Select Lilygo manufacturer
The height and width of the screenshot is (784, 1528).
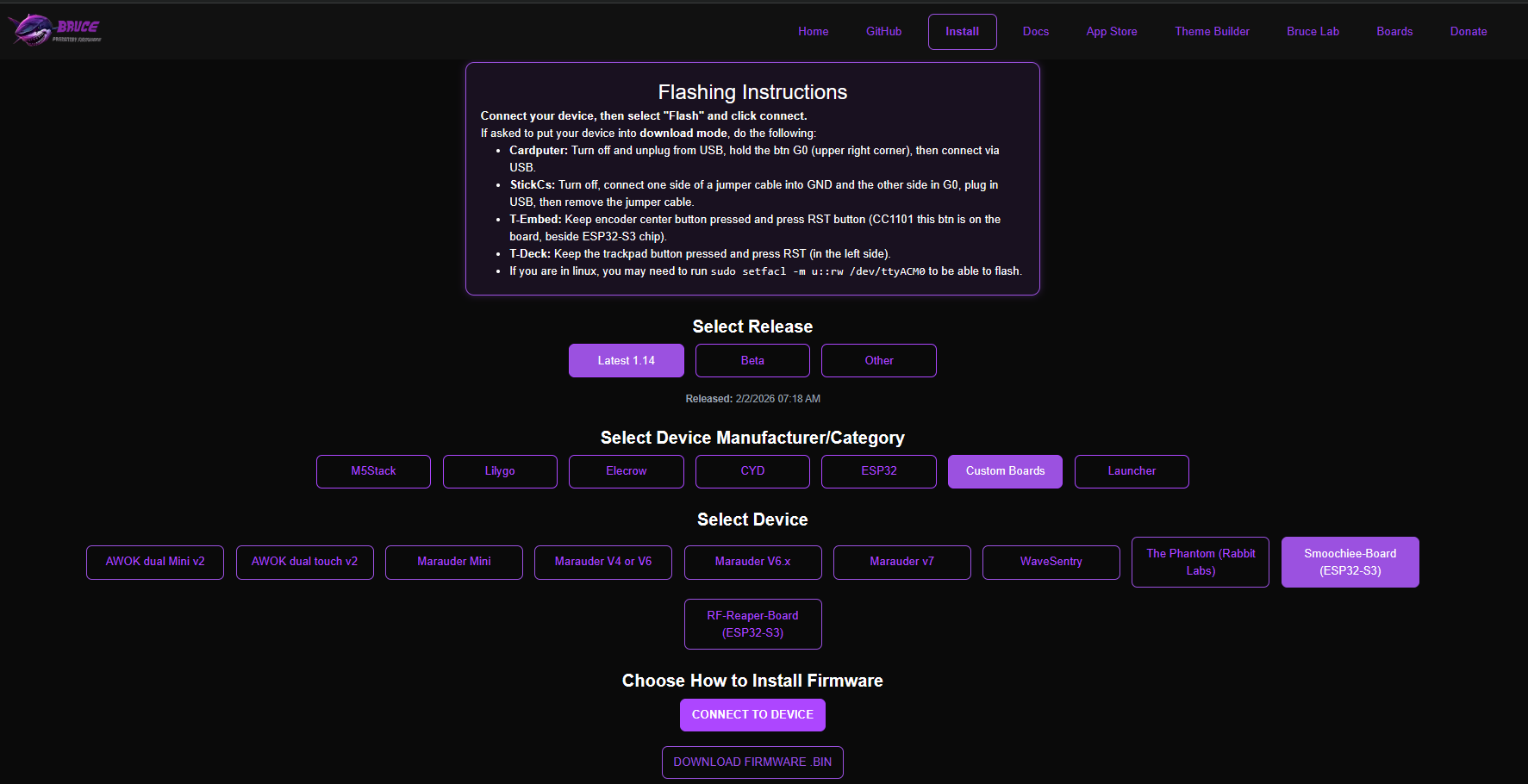pos(500,471)
